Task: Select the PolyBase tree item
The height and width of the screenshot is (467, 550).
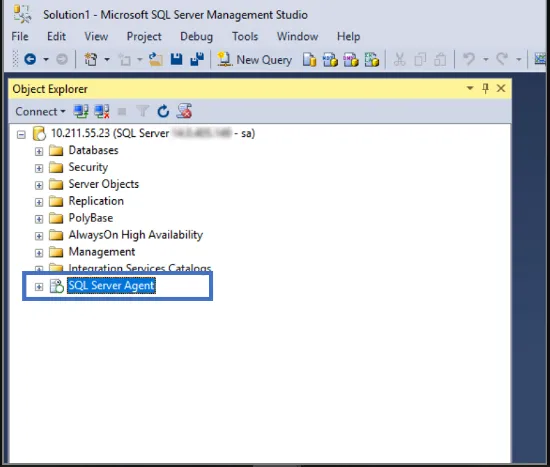Action: coord(90,218)
